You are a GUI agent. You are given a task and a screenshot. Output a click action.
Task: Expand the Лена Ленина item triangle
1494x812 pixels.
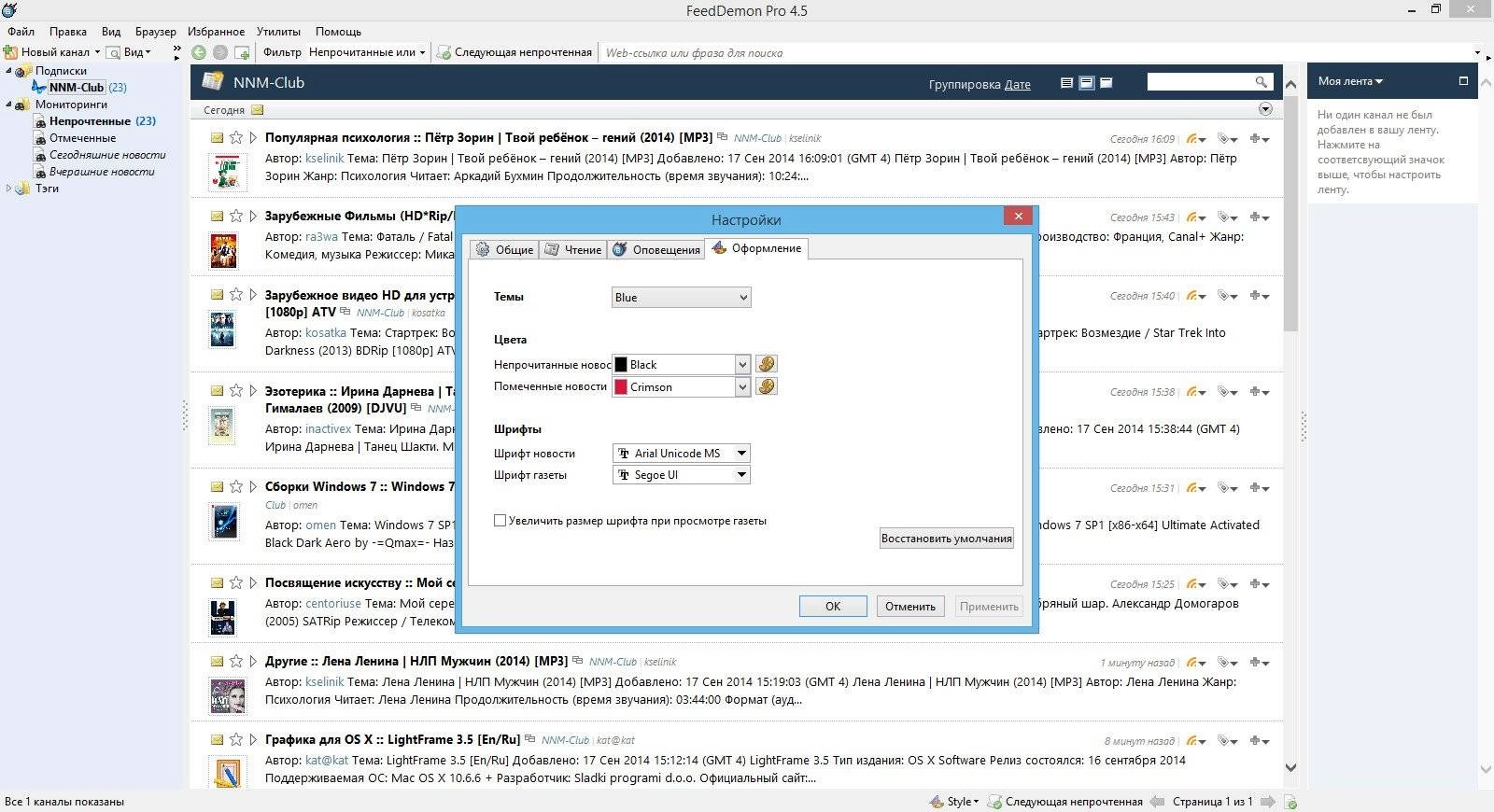tap(253, 661)
